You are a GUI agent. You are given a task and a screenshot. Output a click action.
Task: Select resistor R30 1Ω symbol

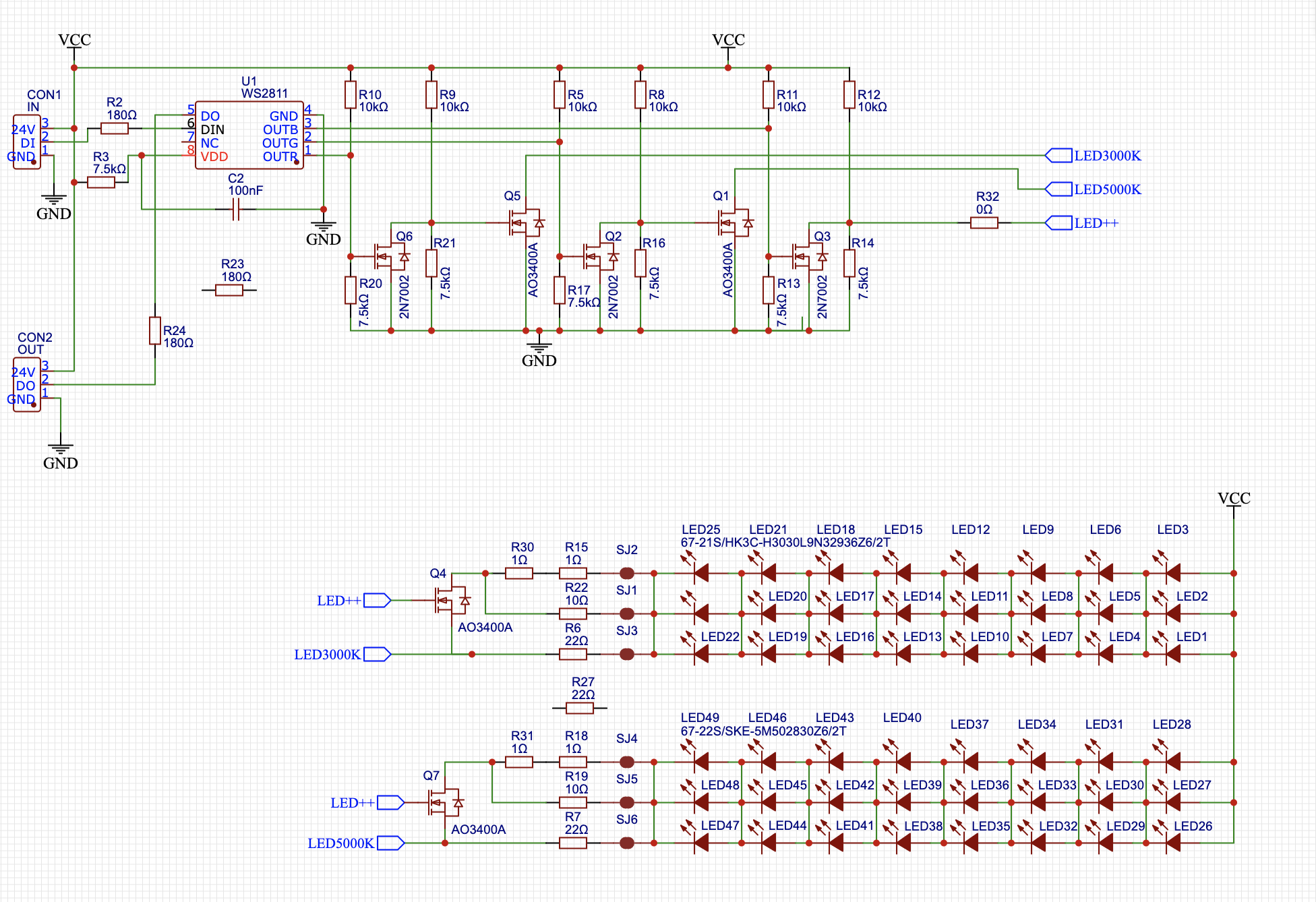click(519, 573)
